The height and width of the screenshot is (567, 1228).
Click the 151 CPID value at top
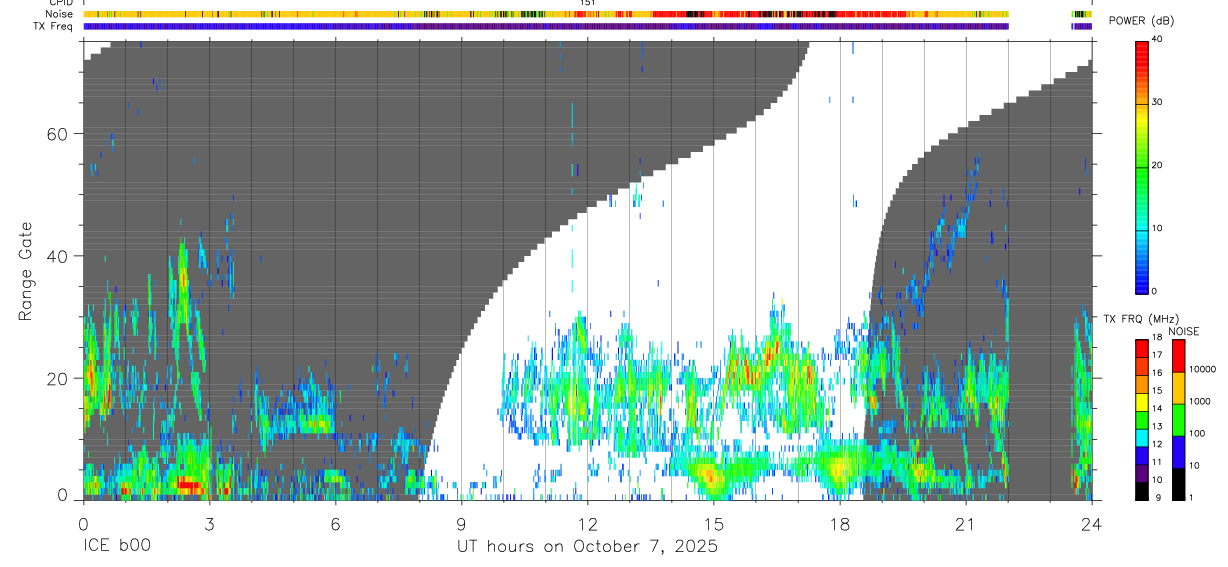click(x=587, y=3)
